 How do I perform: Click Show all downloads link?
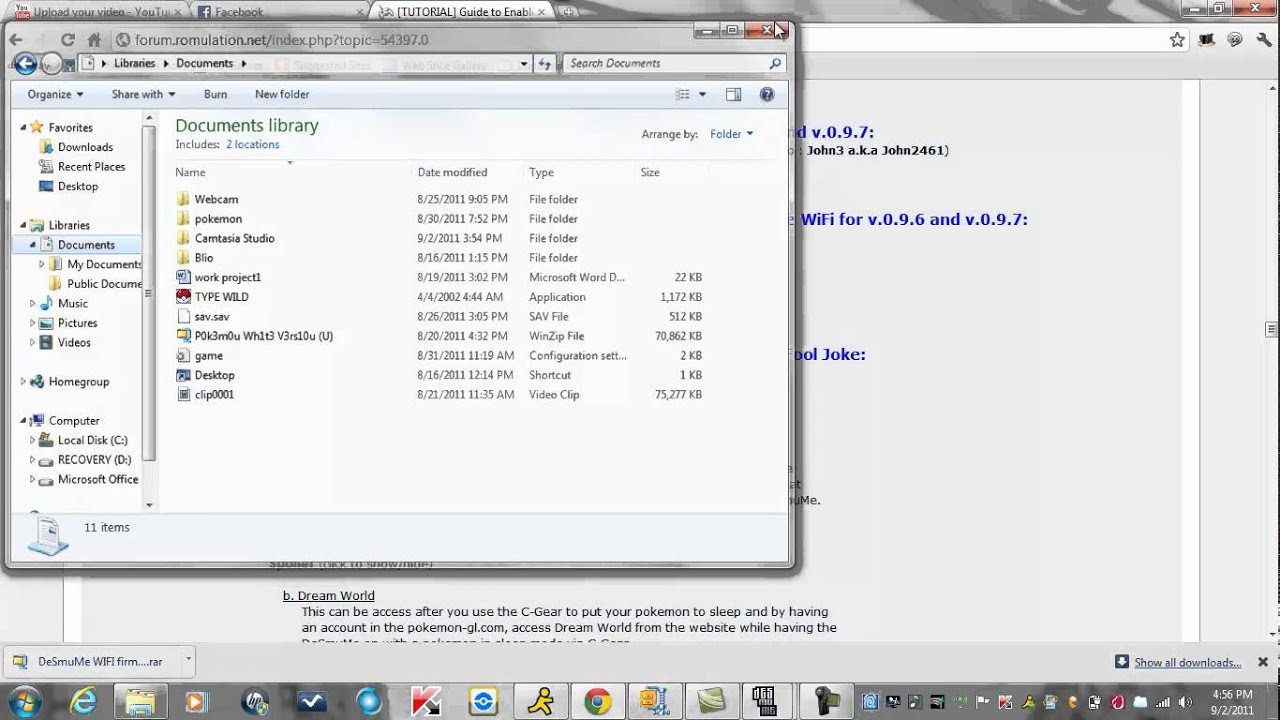click(1187, 662)
